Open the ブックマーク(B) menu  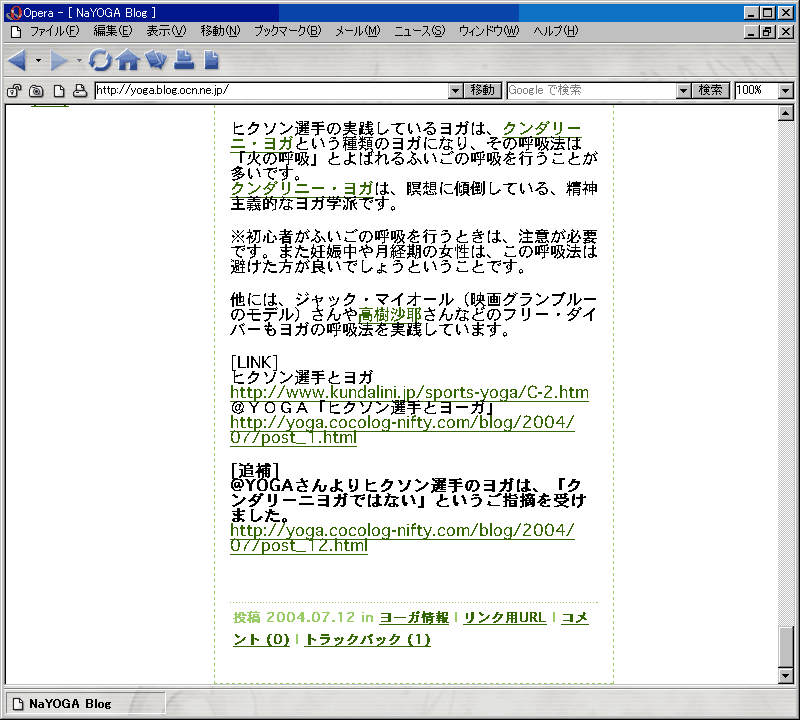(288, 31)
